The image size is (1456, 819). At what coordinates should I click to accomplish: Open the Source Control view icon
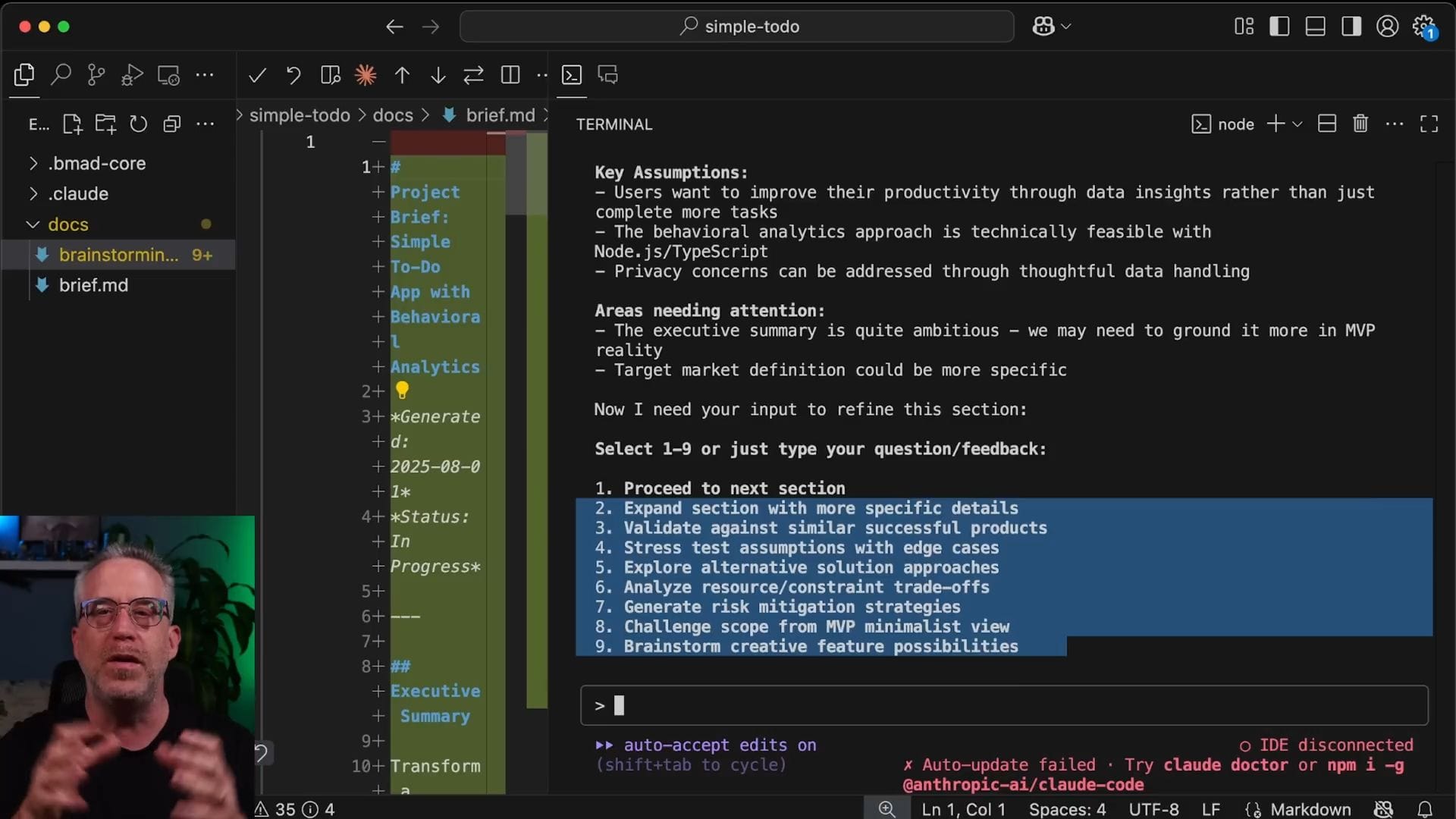tap(96, 74)
